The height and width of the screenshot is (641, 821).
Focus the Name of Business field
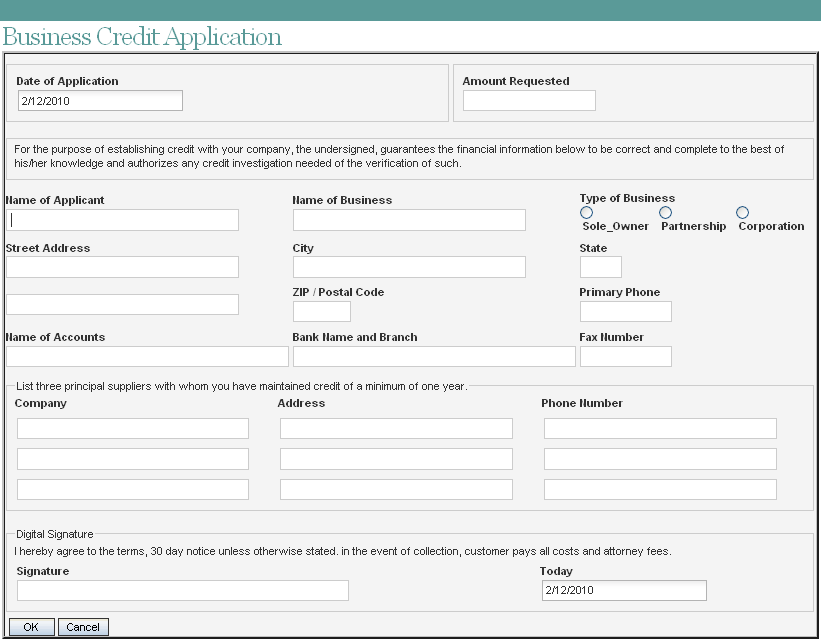click(409, 220)
